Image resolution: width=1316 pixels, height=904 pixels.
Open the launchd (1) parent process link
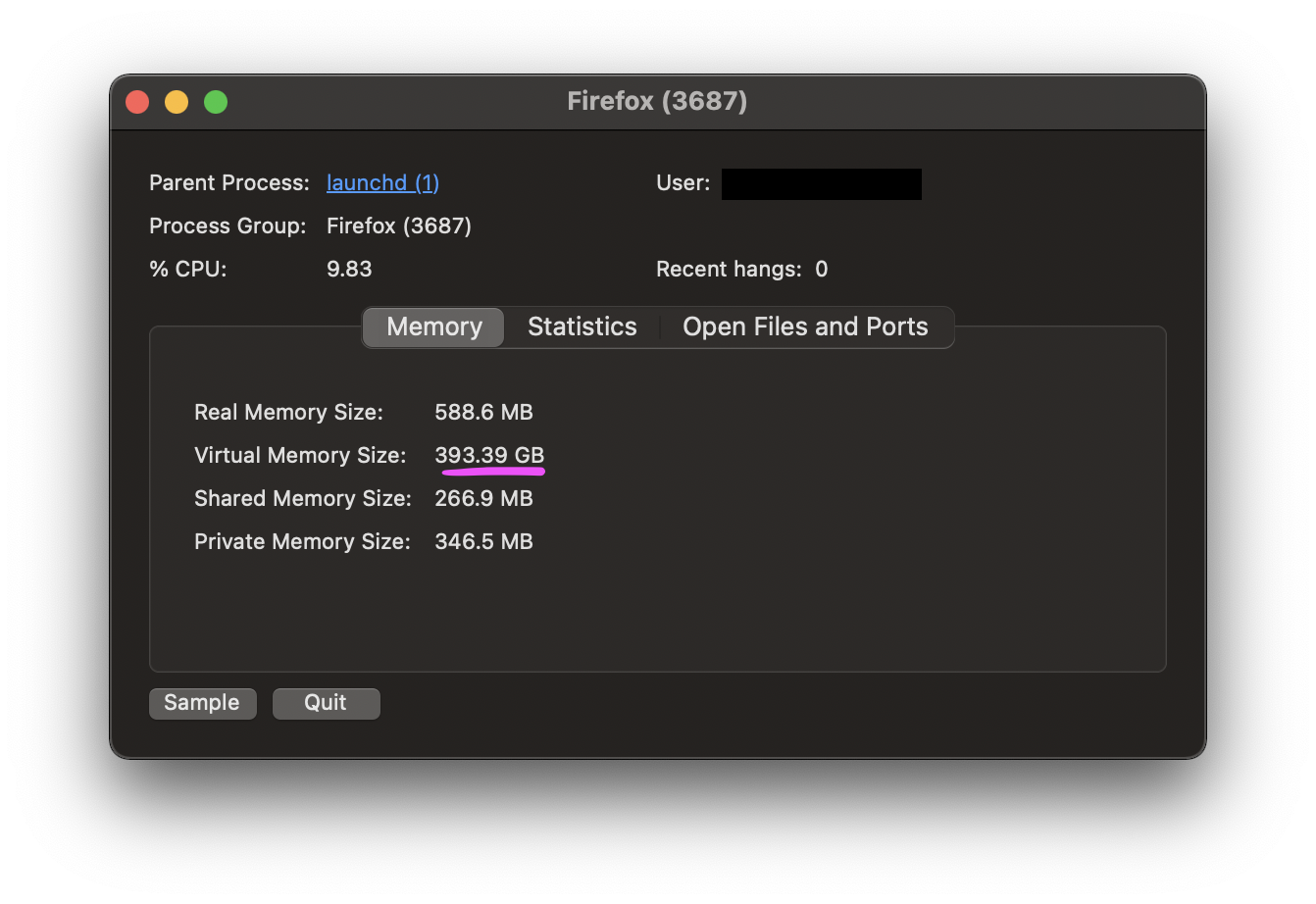point(382,183)
